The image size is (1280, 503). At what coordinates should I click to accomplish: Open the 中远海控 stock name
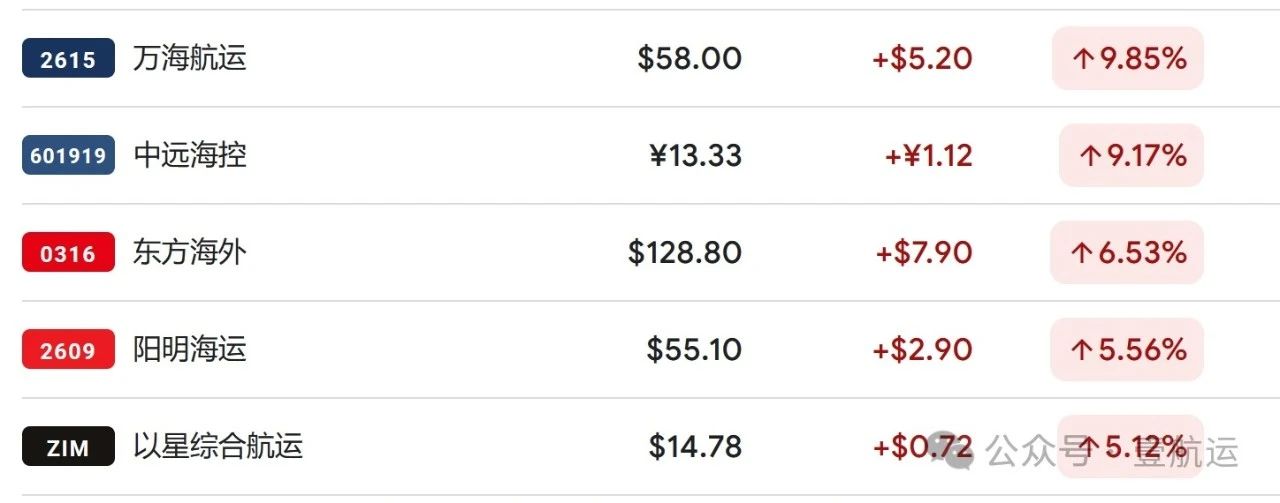[189, 155]
